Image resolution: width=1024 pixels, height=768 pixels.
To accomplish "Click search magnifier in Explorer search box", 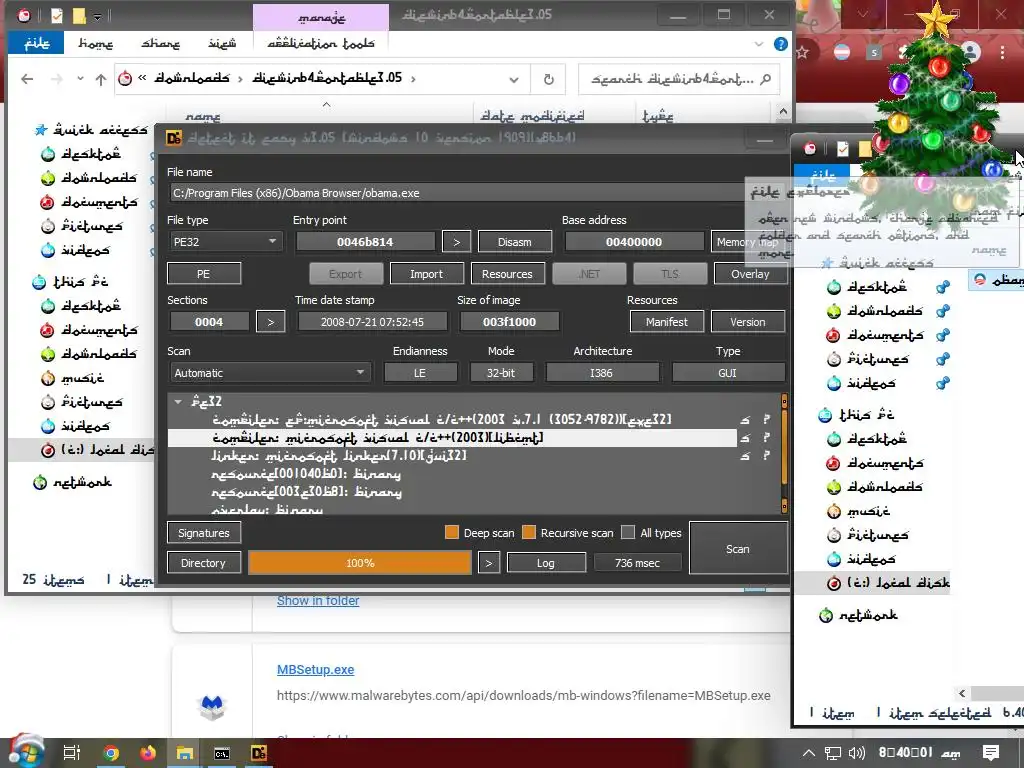I will 766,79.
